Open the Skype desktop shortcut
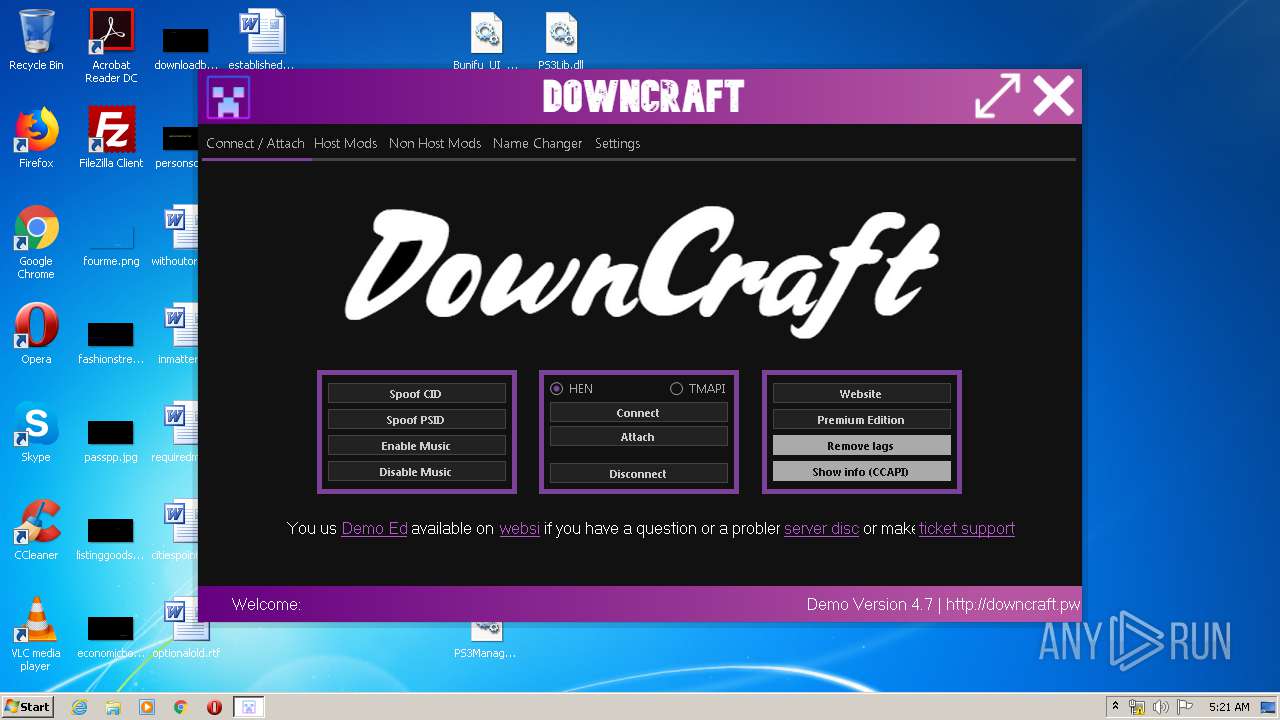 point(36,432)
